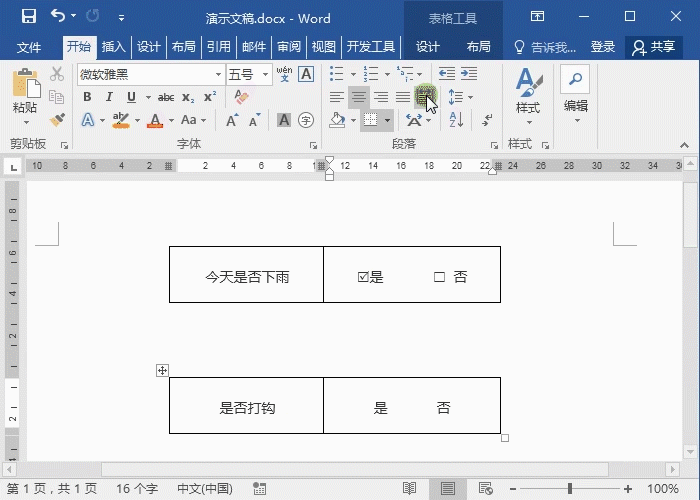The image size is (700, 500).
Task: Switch to Read Mode view
Action: pyautogui.click(x=409, y=488)
